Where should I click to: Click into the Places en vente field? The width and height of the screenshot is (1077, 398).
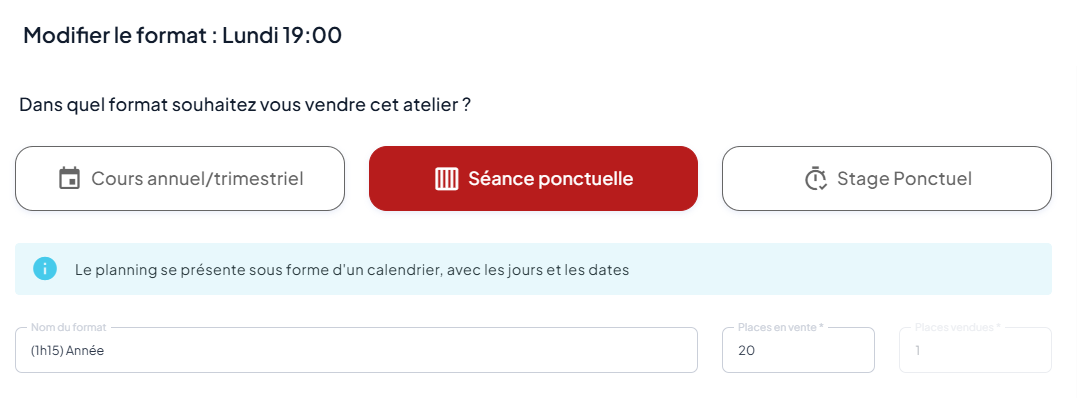click(x=798, y=351)
